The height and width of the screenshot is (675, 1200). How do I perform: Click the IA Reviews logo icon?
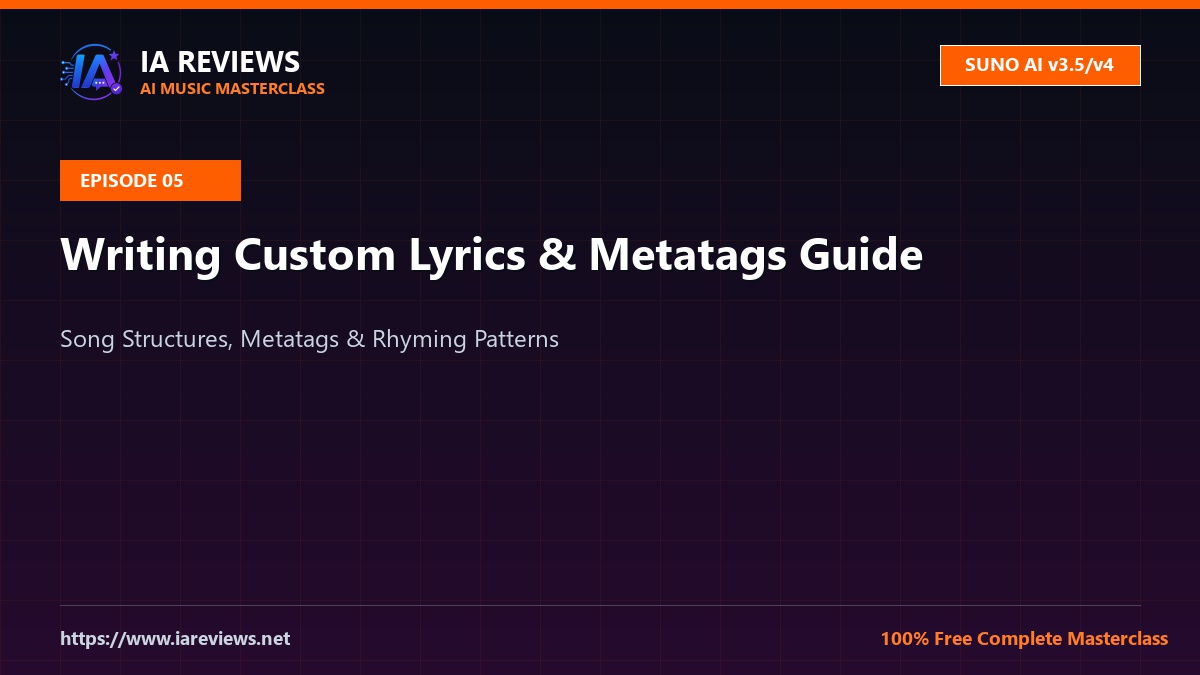pyautogui.click(x=91, y=72)
